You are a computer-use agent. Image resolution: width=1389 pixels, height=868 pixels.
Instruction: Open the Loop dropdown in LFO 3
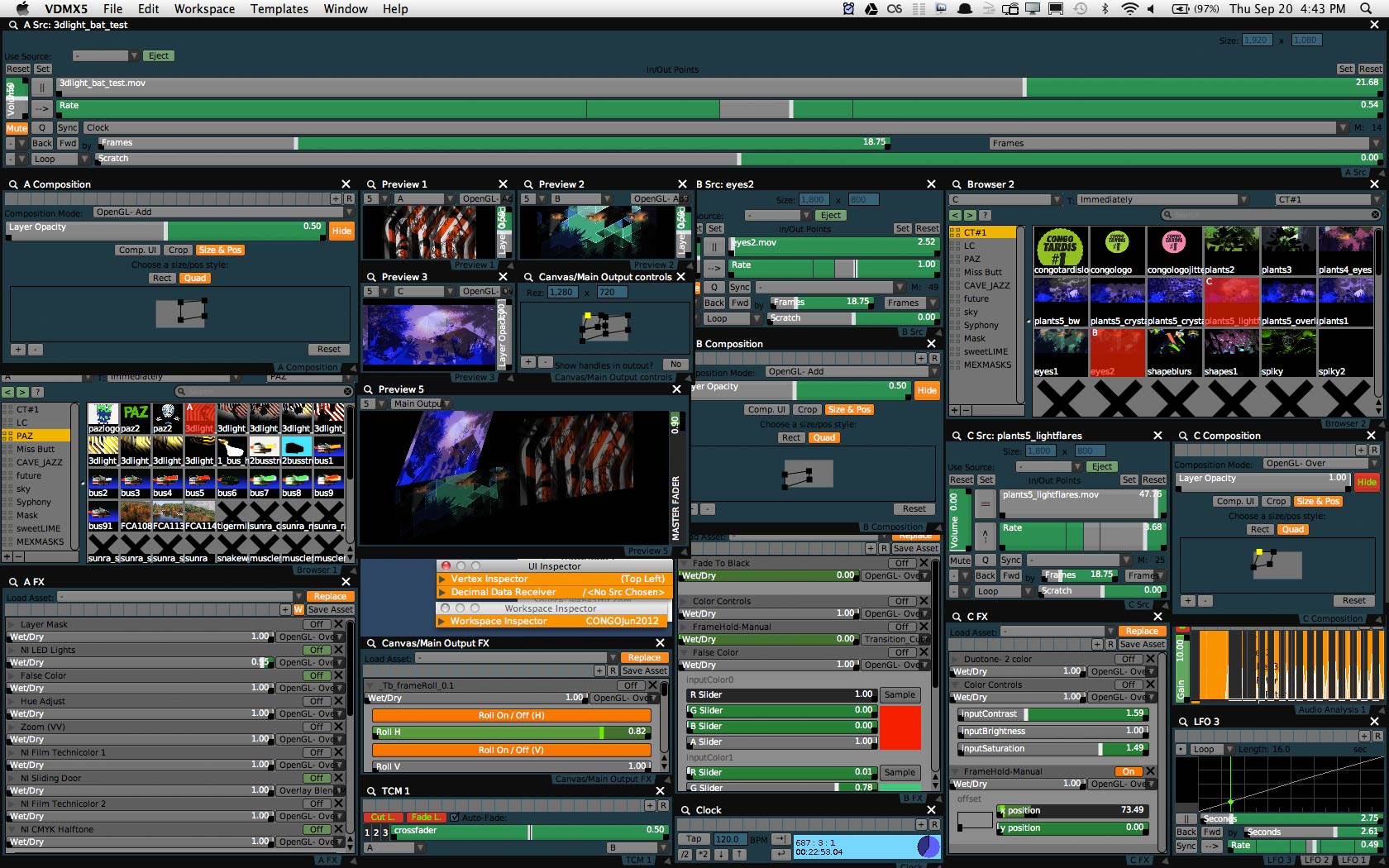1211,749
